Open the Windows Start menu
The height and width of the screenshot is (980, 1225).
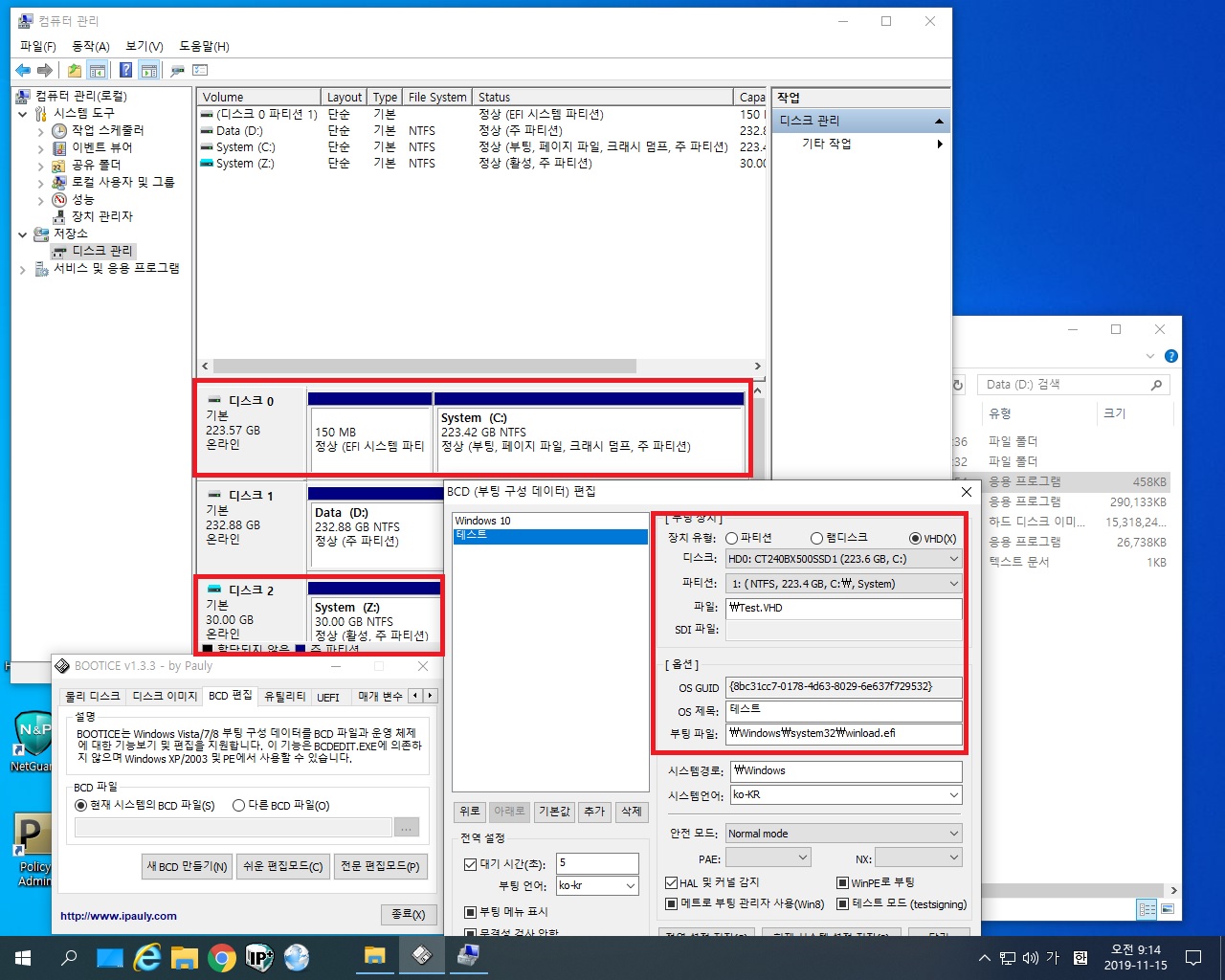23,957
